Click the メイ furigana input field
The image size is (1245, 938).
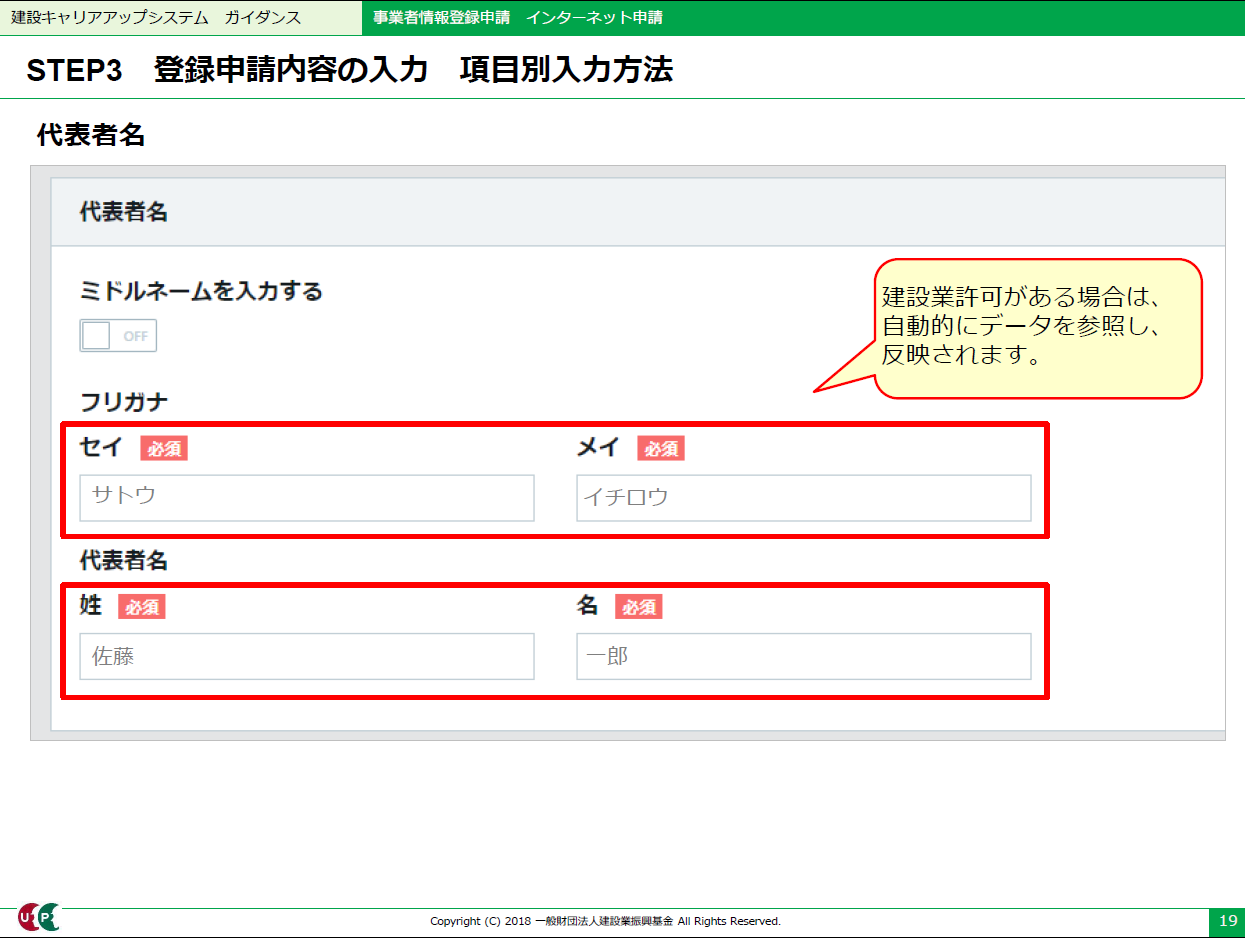pos(804,497)
